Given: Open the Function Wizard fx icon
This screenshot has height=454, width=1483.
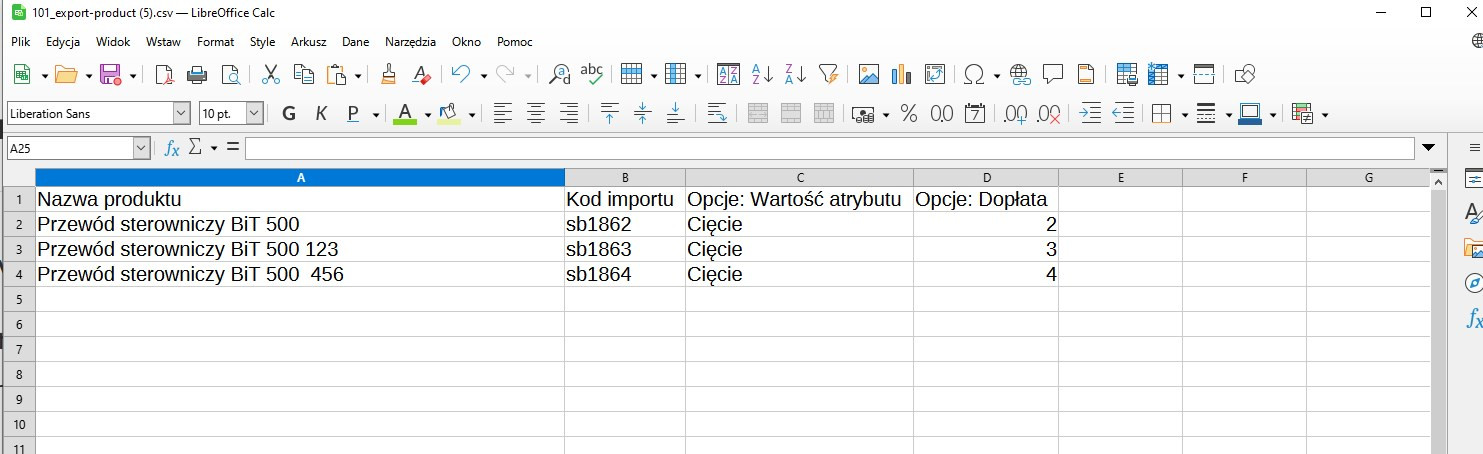Looking at the screenshot, I should pyautogui.click(x=172, y=148).
